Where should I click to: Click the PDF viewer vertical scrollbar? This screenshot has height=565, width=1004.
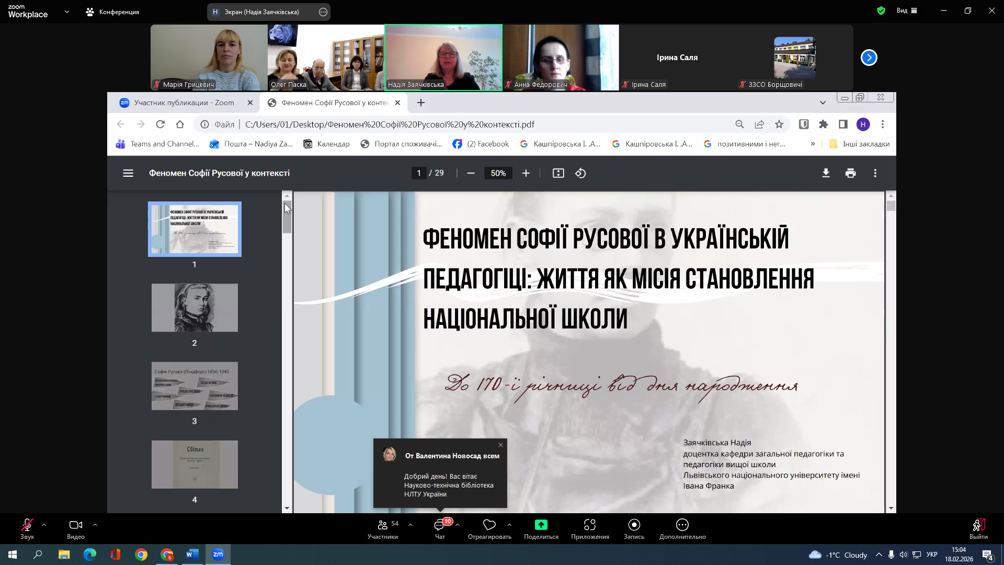(890, 350)
